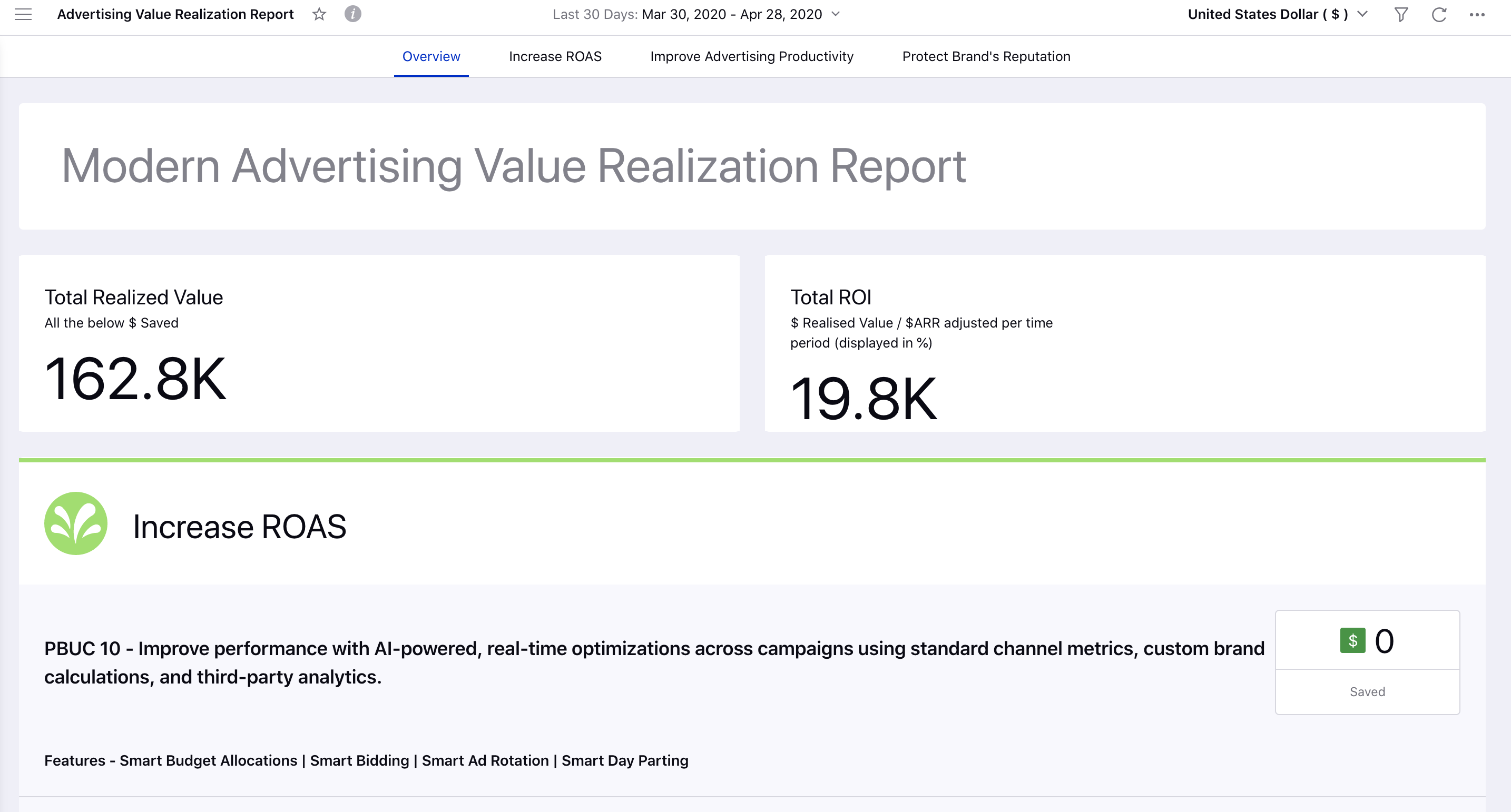
Task: Click the Overview tab
Action: pyautogui.click(x=430, y=56)
